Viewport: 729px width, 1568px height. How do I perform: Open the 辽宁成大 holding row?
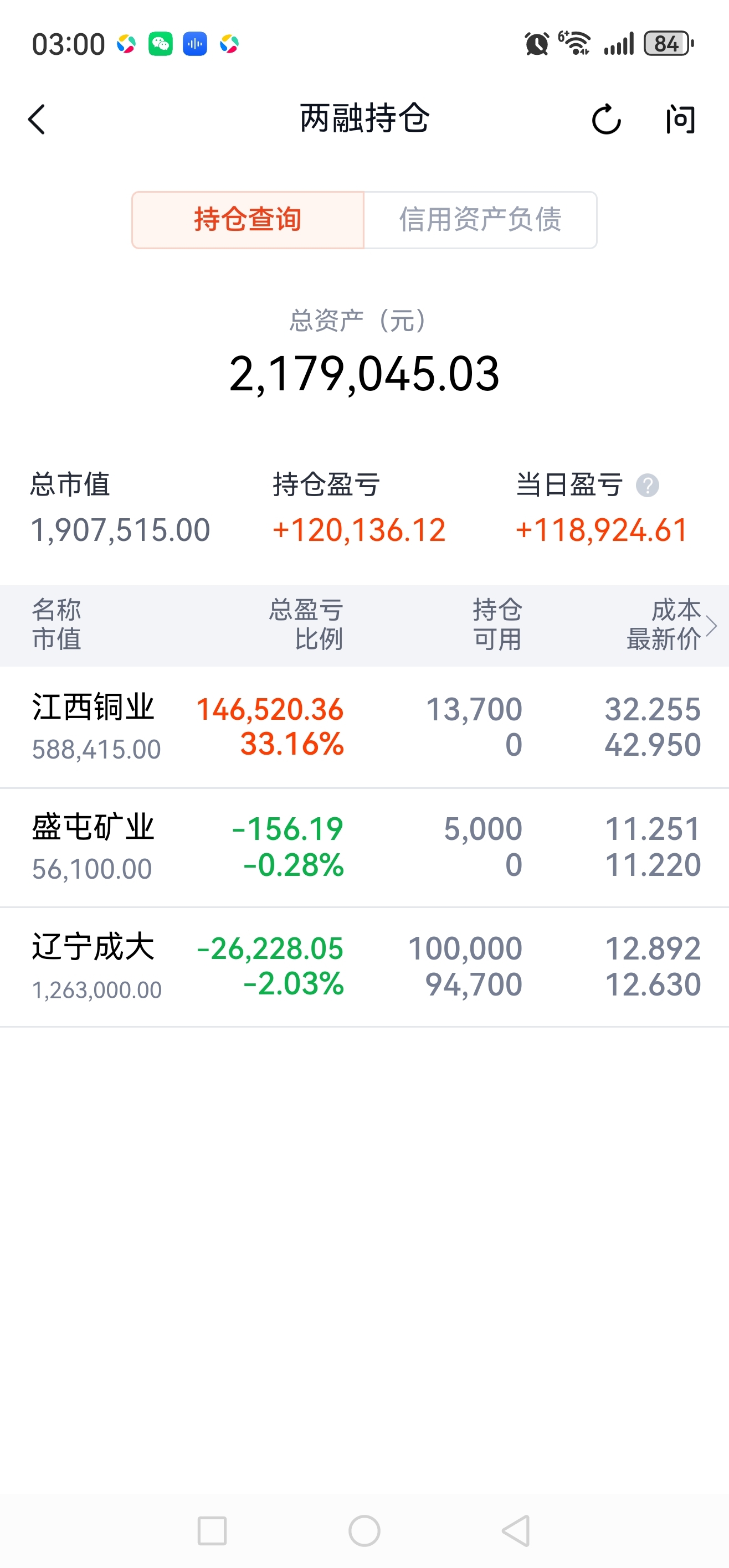364,967
